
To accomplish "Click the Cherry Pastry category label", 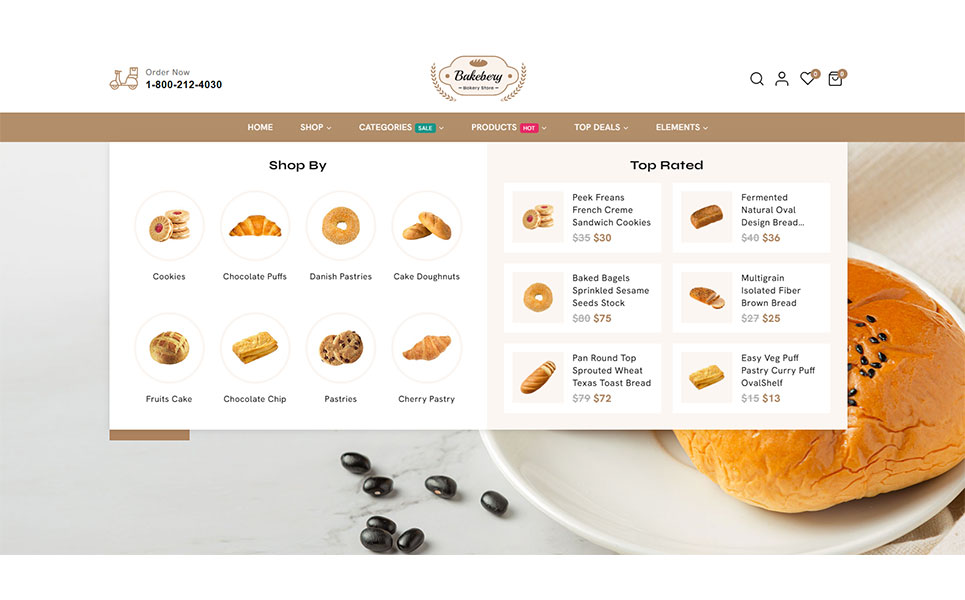I will [x=426, y=399].
